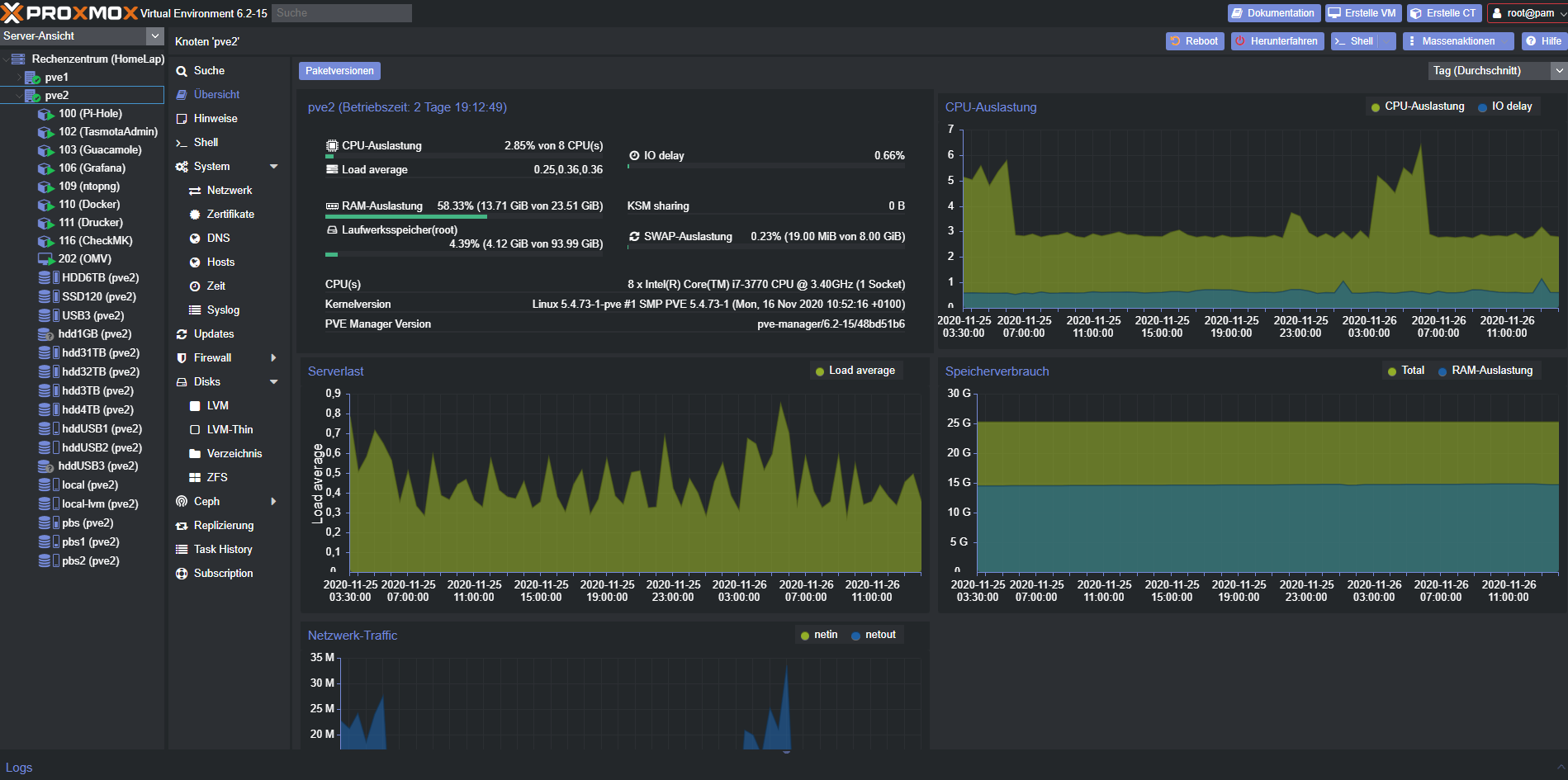Click the Syslog list icon
Image resolution: width=1568 pixels, height=780 pixels.
point(195,310)
